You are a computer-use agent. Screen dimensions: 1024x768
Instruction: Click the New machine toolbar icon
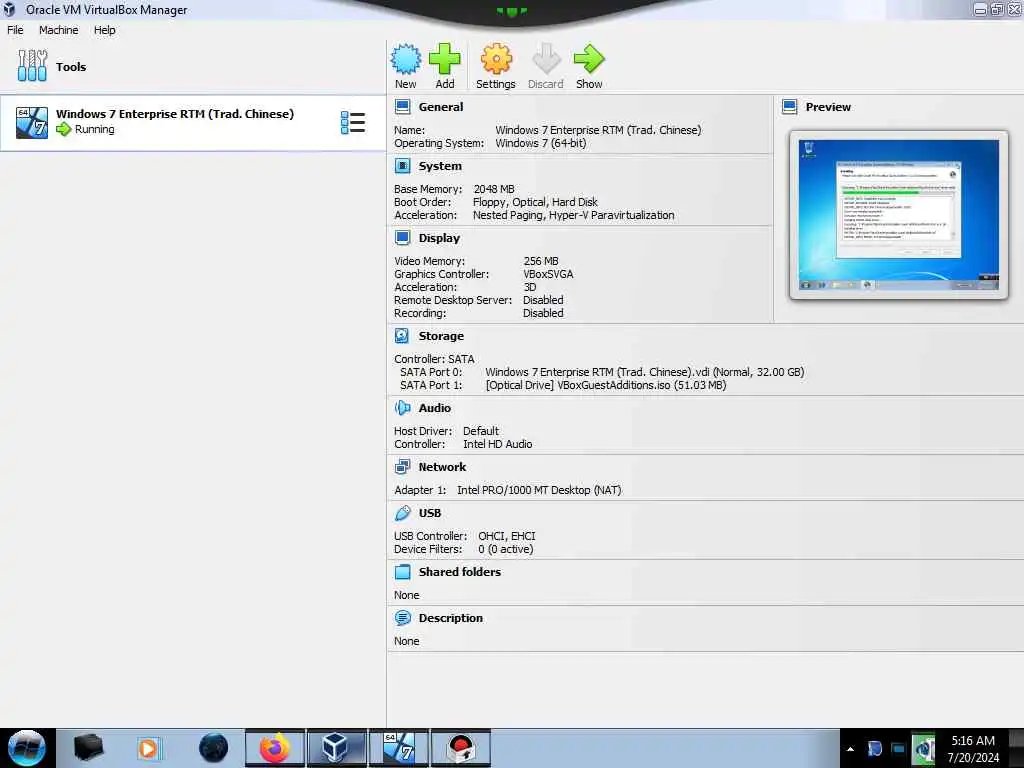pyautogui.click(x=406, y=59)
